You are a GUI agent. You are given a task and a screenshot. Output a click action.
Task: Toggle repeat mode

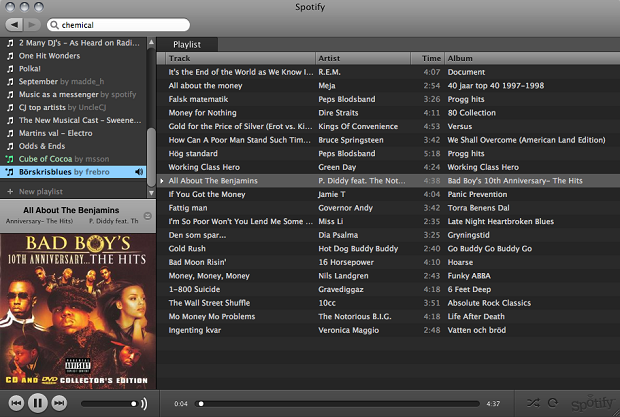(553, 403)
